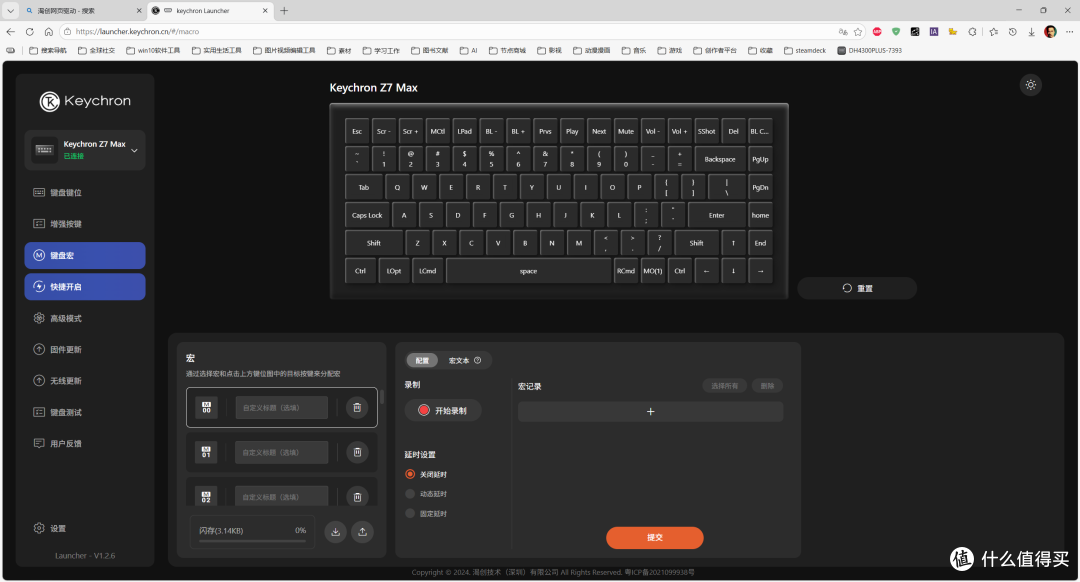Image resolution: width=1080 pixels, height=582 pixels.
Task: Open 高级模式 advanced mode in sidebar
Action: click(x=85, y=318)
